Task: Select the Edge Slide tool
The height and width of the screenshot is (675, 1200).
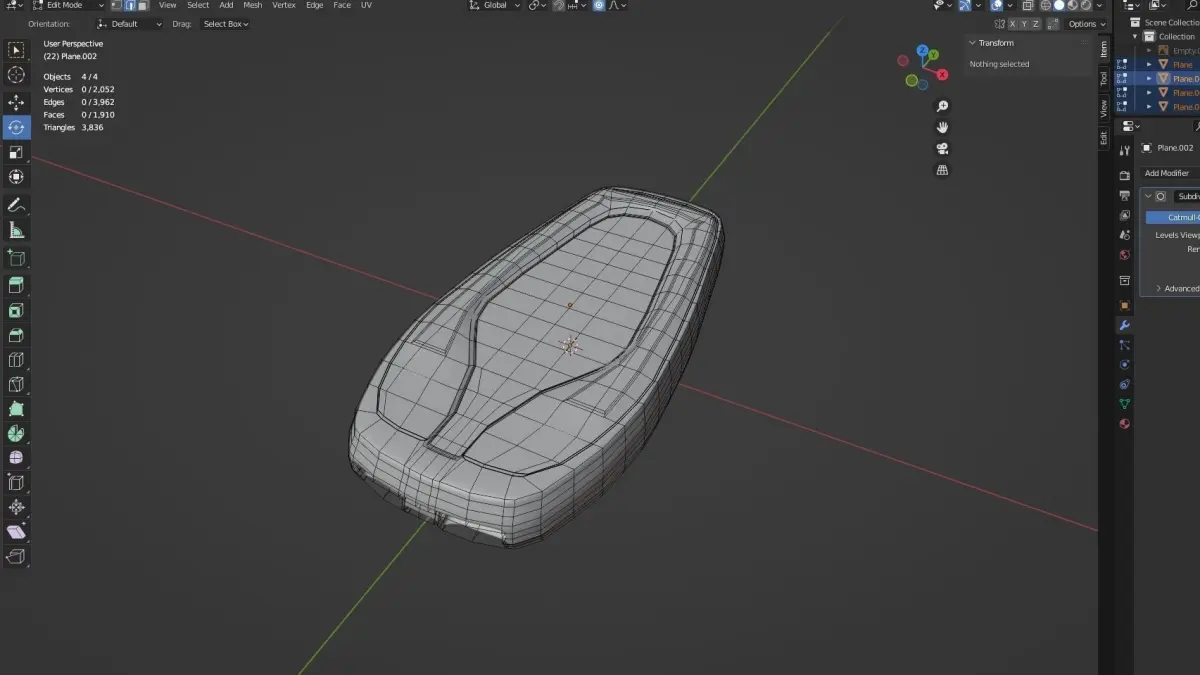Action: click(x=16, y=483)
